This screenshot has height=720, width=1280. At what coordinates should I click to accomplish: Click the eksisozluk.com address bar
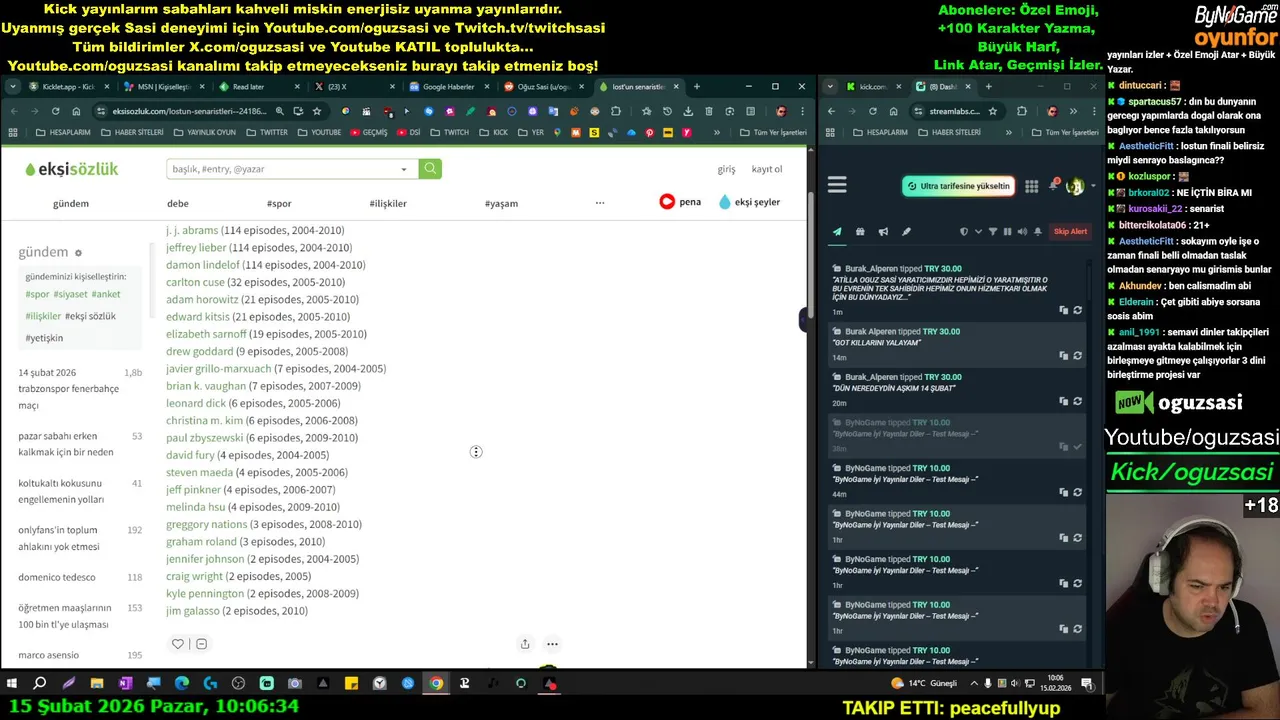190,111
